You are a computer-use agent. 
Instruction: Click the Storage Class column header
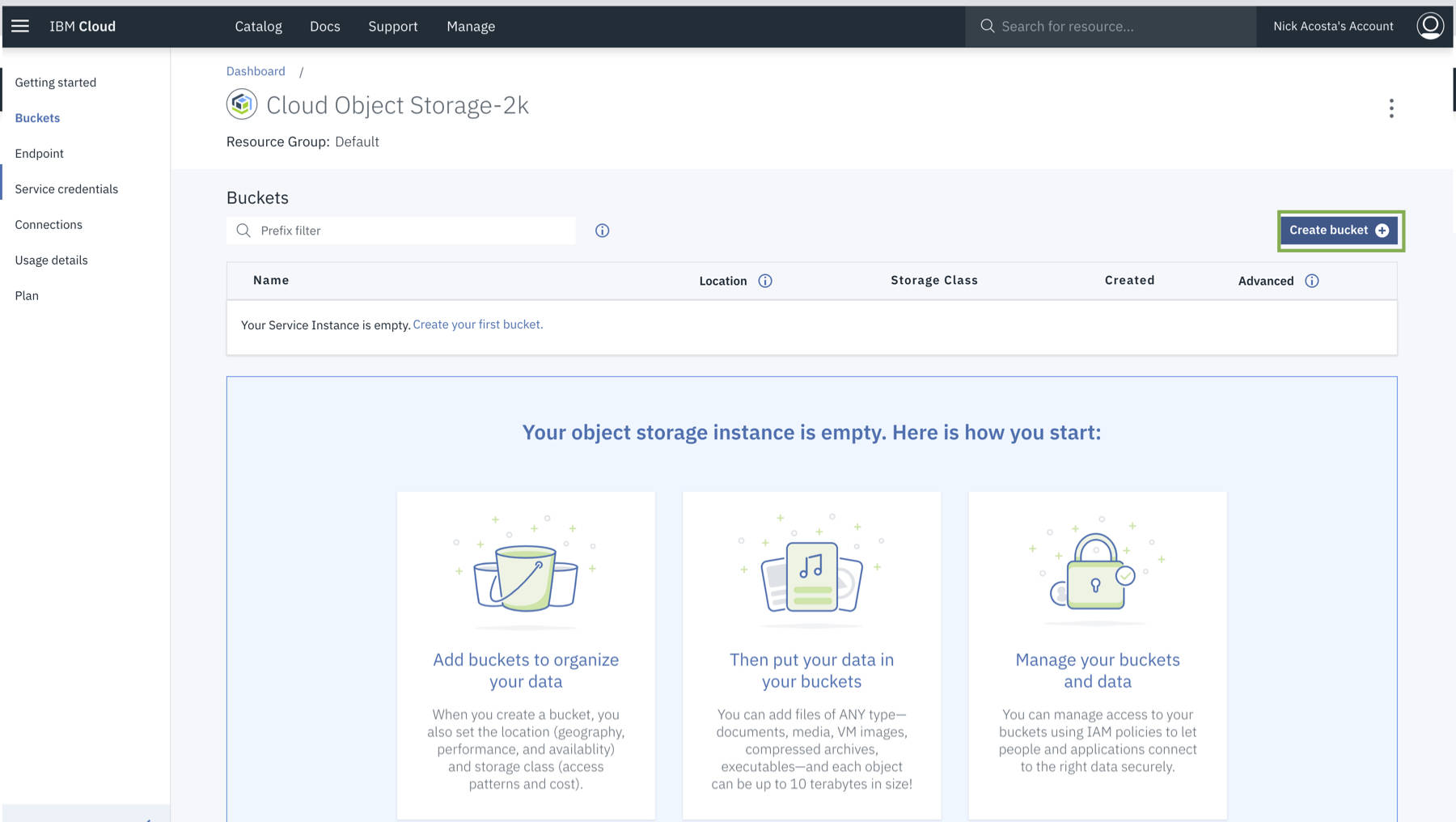[934, 280]
